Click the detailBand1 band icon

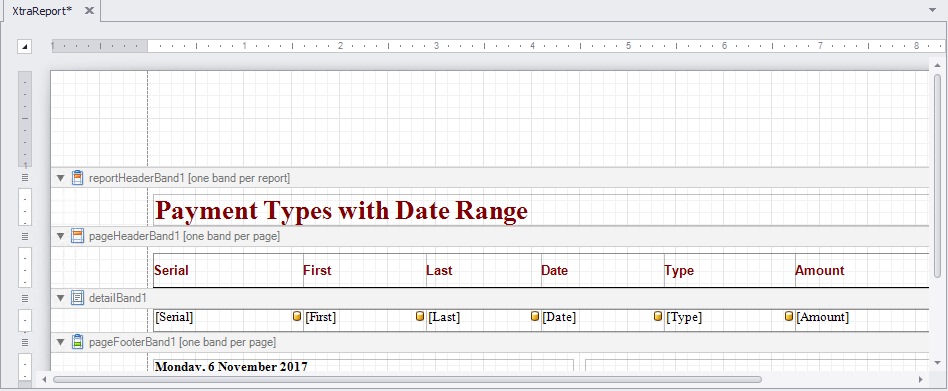pos(77,297)
